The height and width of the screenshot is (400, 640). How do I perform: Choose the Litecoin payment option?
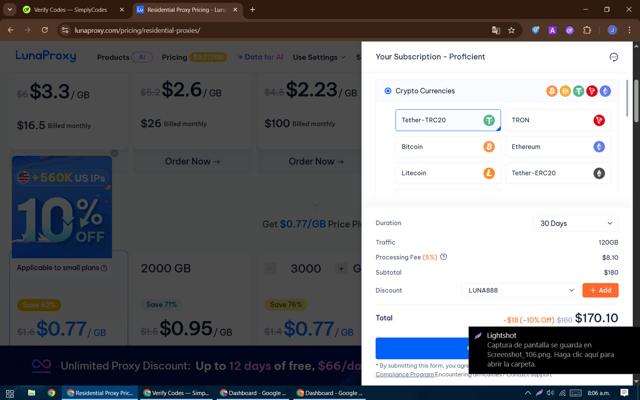pos(448,173)
